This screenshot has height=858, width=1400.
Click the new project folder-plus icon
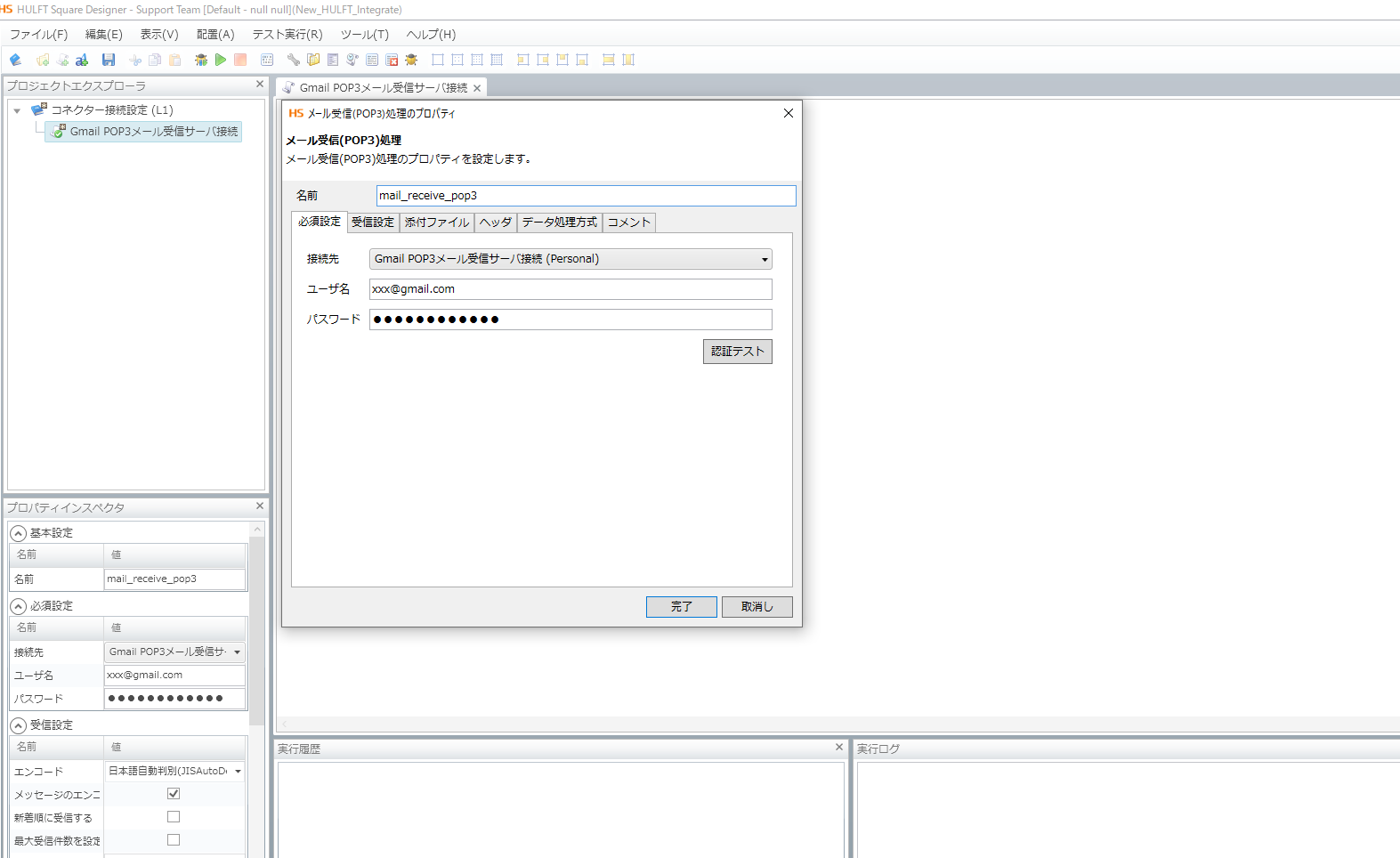pyautogui.click(x=42, y=60)
